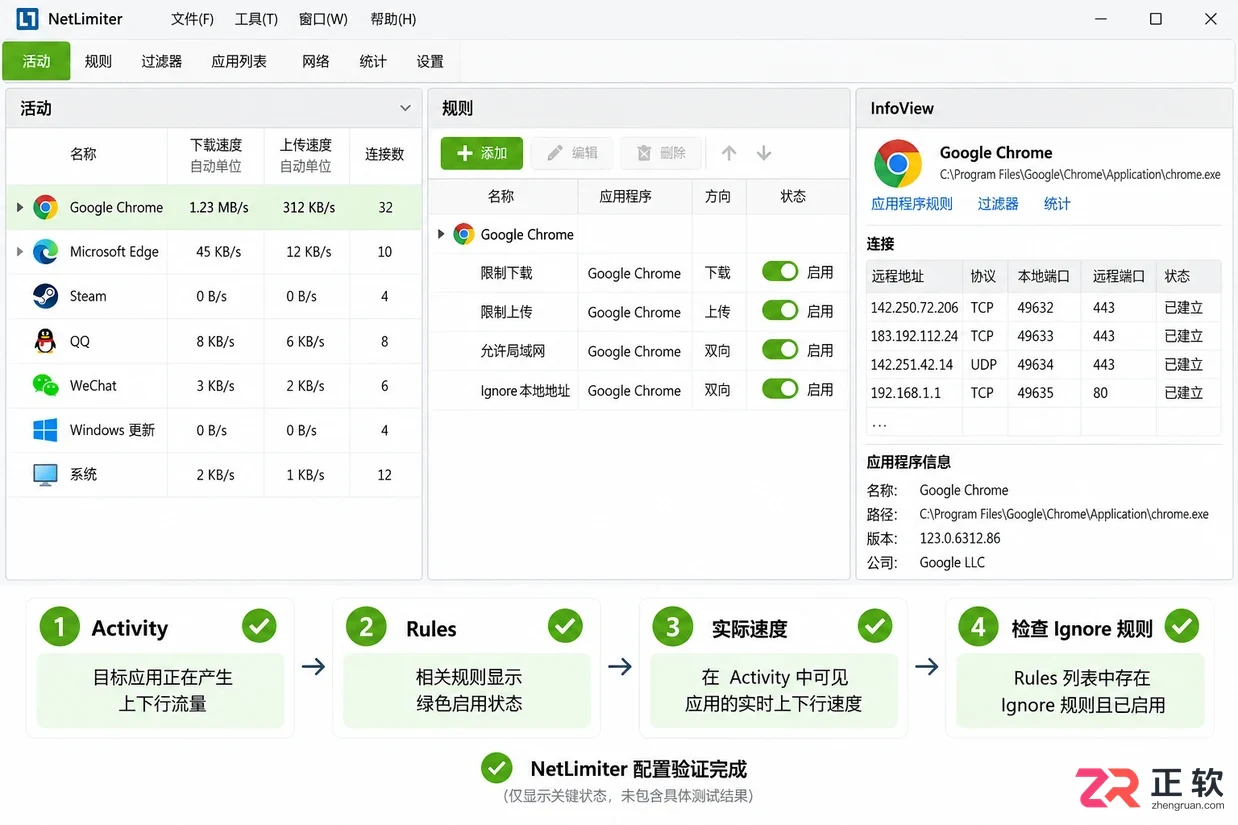
Task: Click the 312 KB/s upload speed cell
Action: coord(308,208)
